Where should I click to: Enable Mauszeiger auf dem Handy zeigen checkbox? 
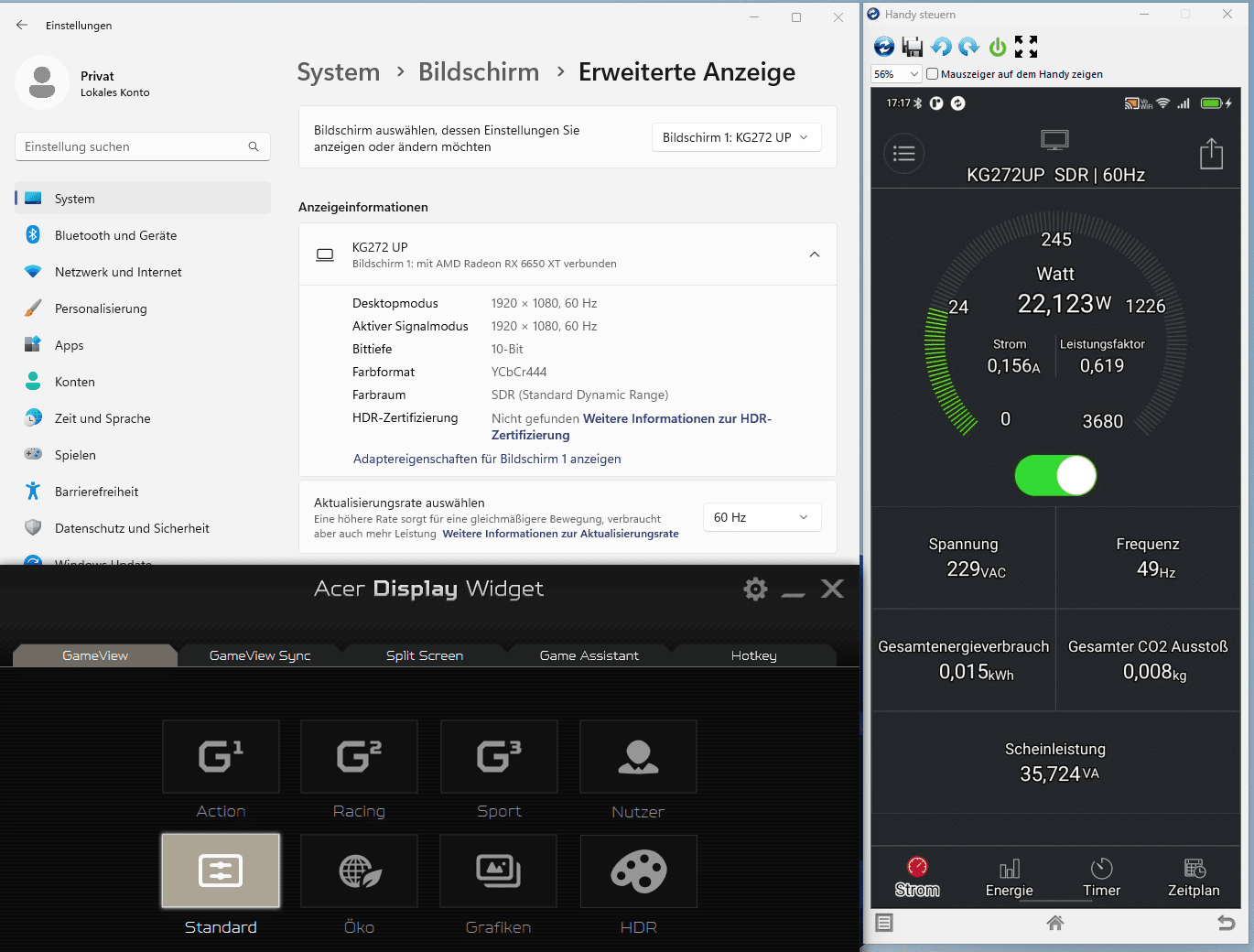coord(932,74)
